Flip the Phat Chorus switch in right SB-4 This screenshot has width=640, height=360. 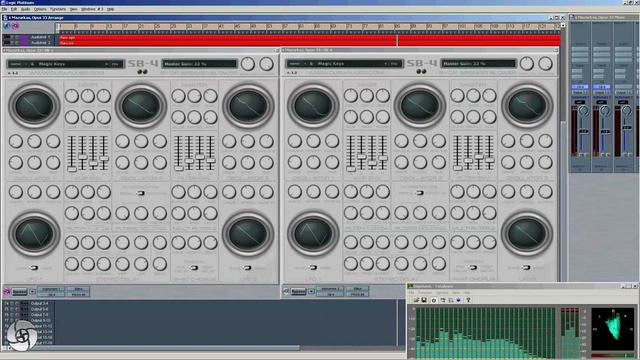click(473, 267)
